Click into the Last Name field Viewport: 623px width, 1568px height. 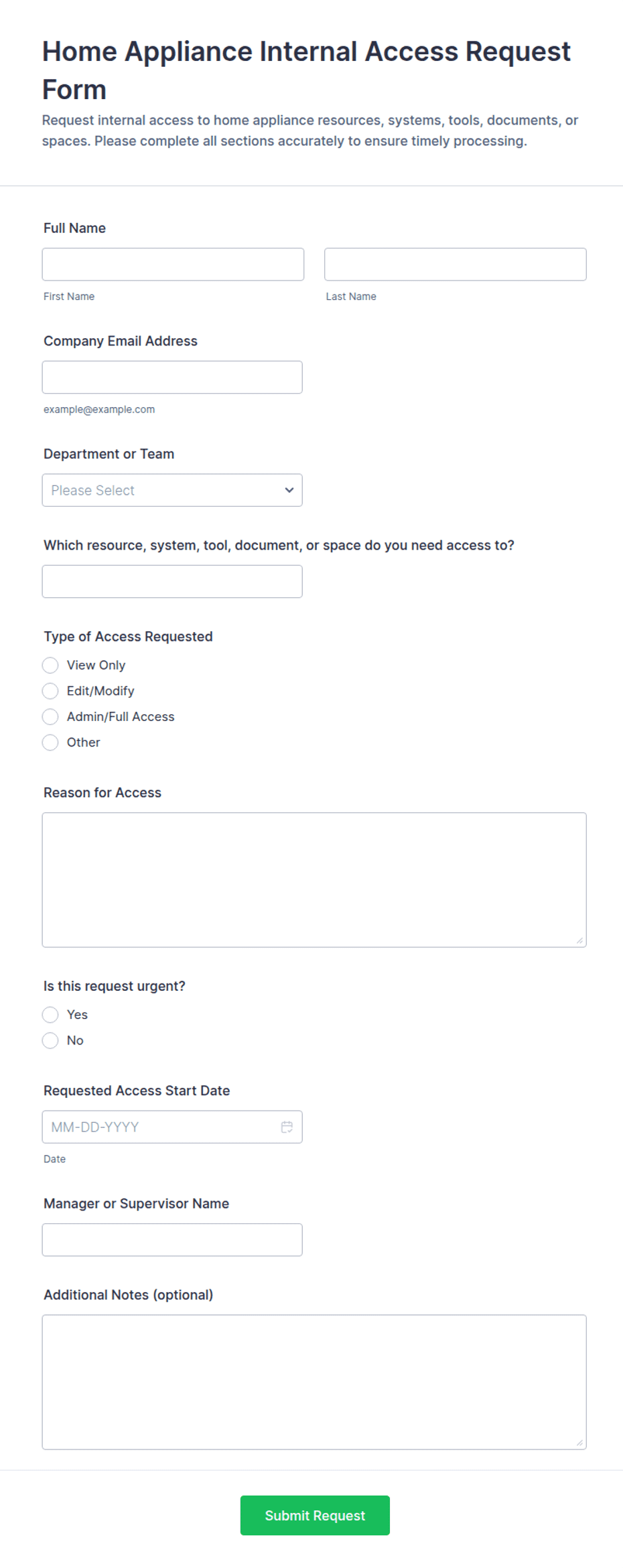click(x=456, y=264)
